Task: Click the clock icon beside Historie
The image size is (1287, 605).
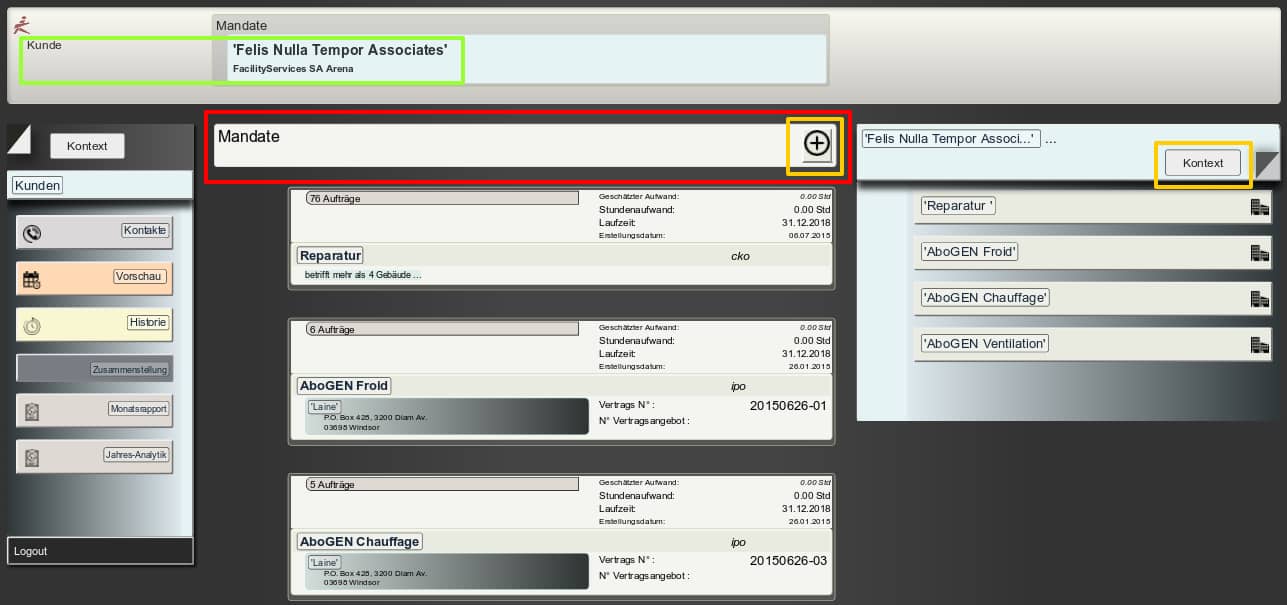Action: pos(32,326)
